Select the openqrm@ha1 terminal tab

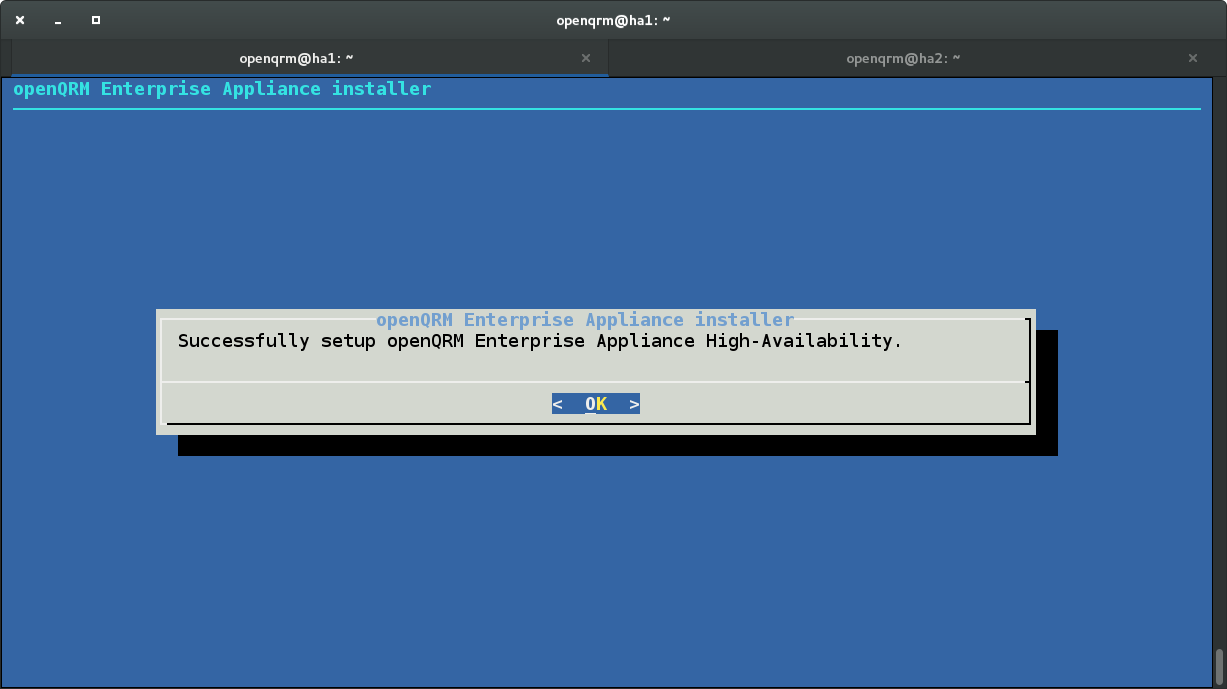click(x=310, y=58)
